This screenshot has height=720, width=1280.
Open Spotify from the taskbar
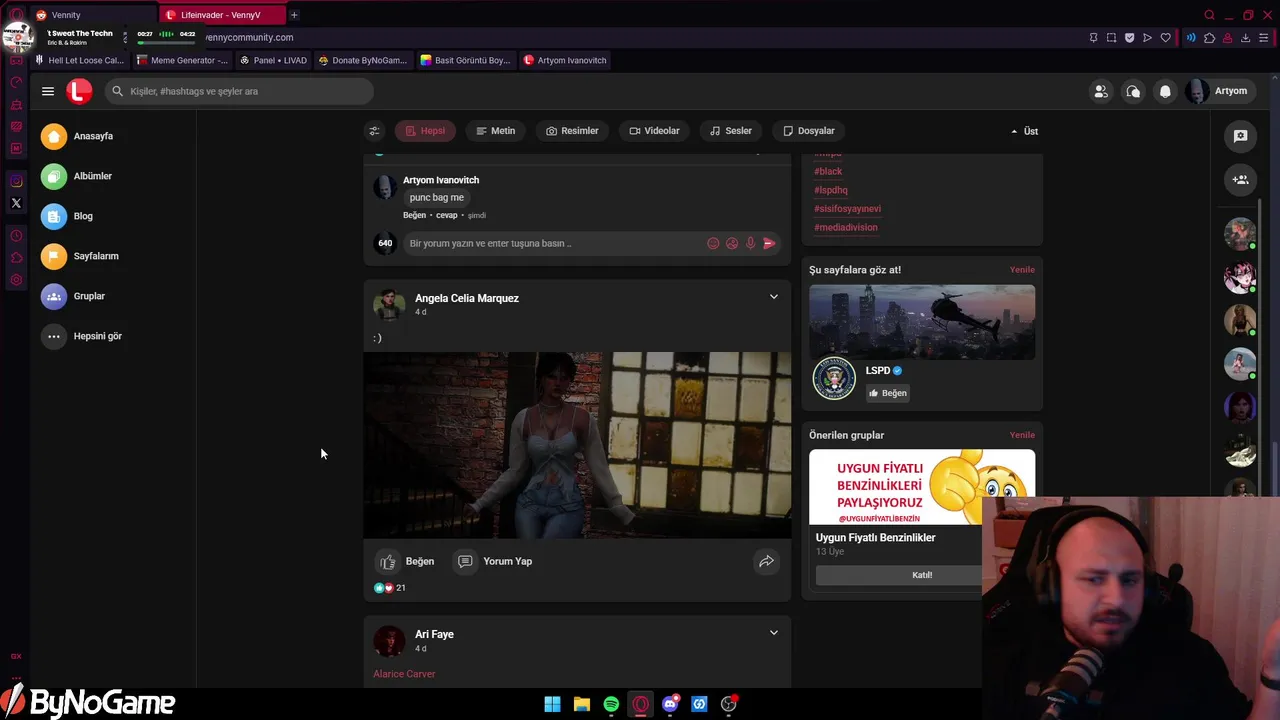click(611, 704)
